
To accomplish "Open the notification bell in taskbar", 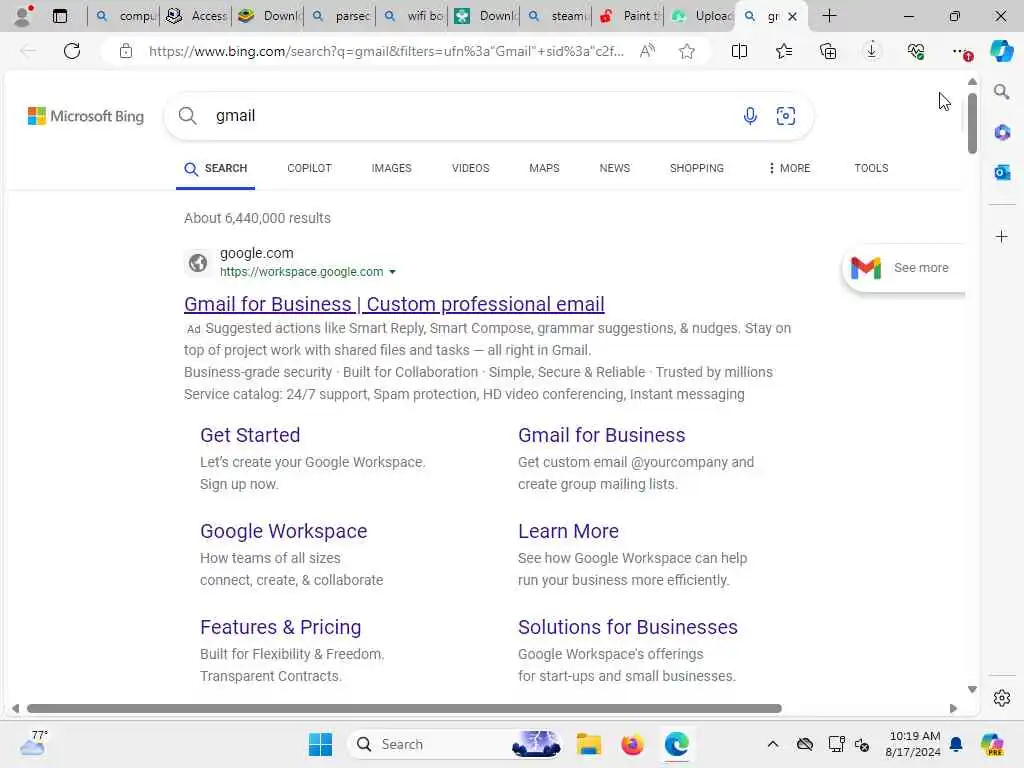I will click(956, 744).
